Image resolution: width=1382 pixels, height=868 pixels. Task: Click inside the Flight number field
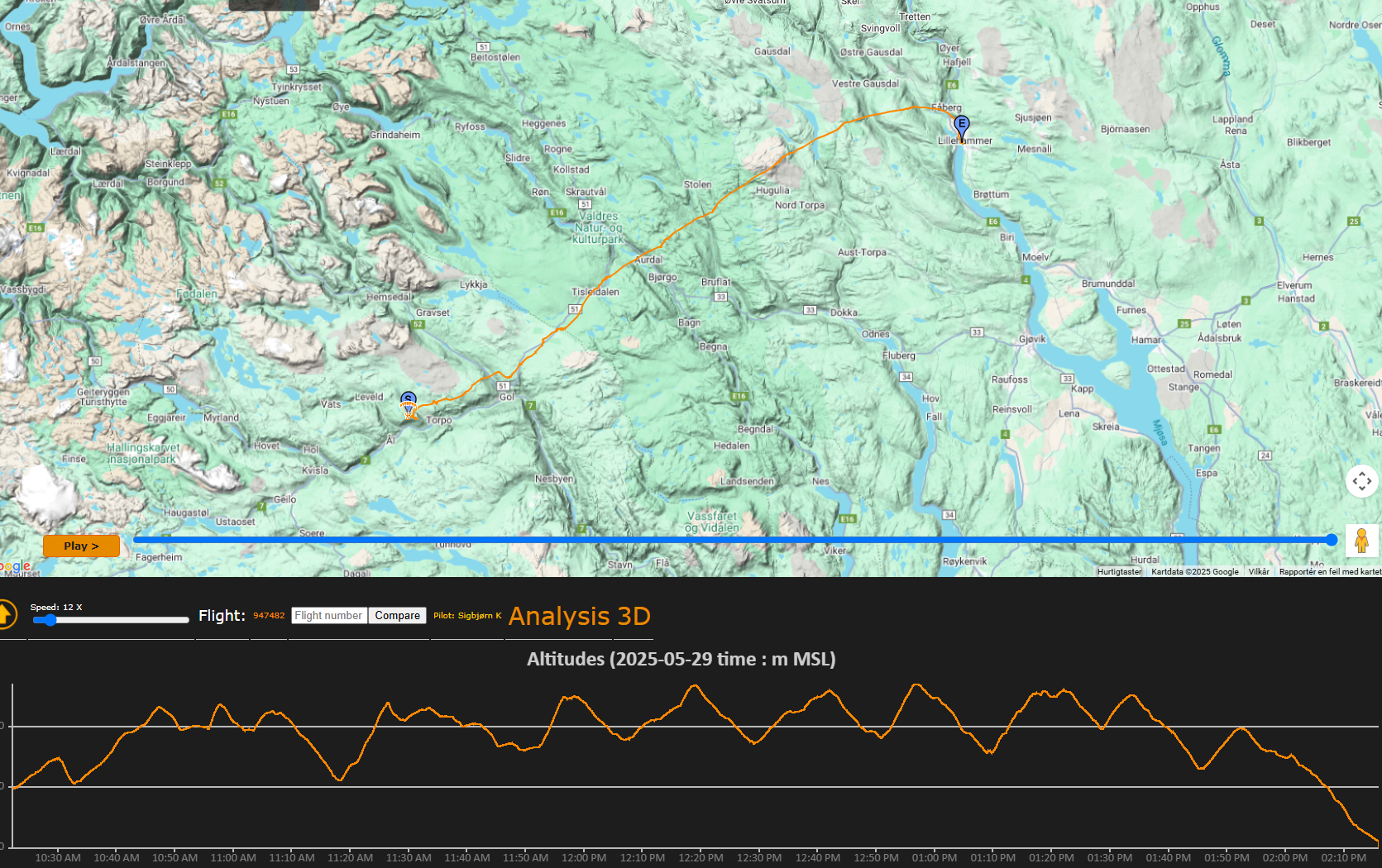point(329,615)
